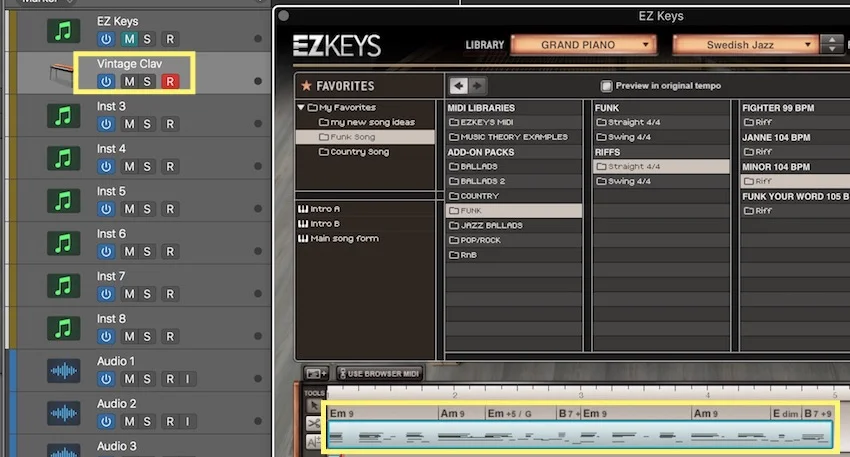
Task: Collapse the My Favorites folder
Action: (301, 107)
